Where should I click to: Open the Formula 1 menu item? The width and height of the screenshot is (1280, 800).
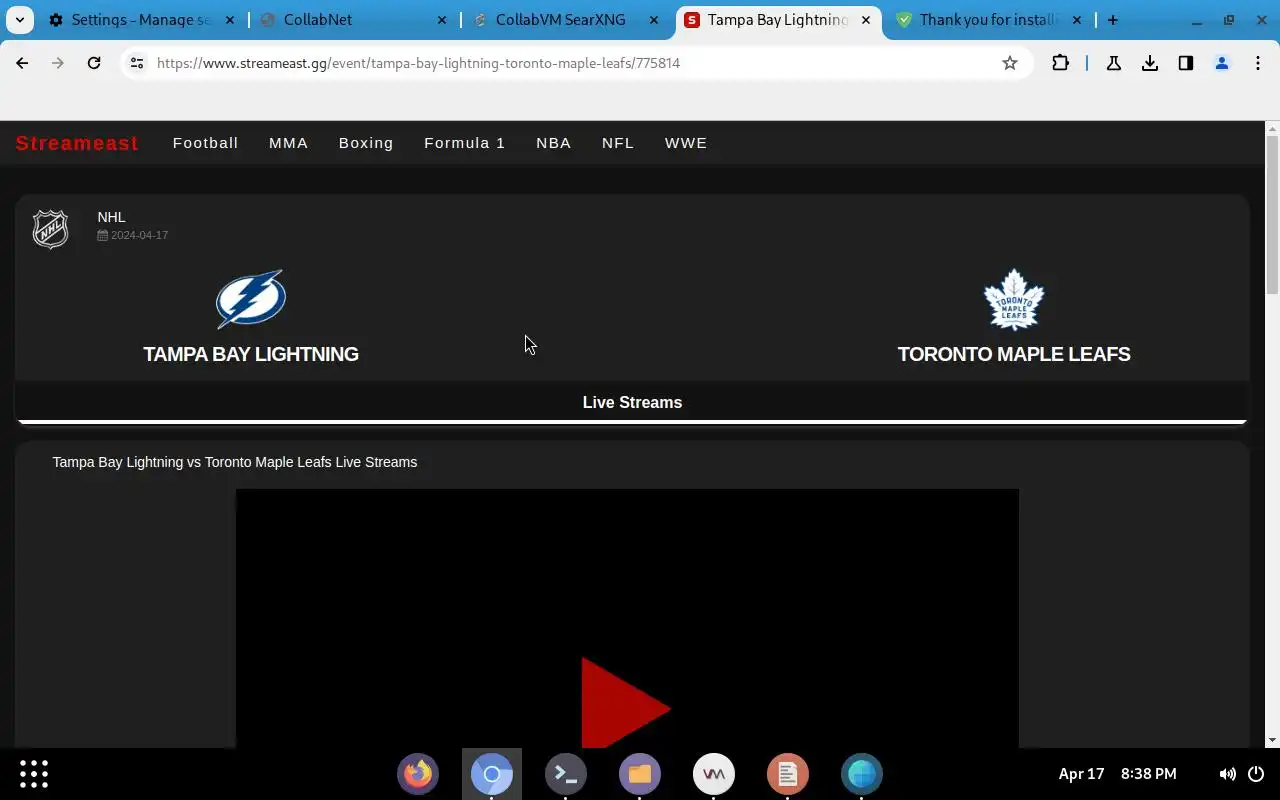pos(464,143)
